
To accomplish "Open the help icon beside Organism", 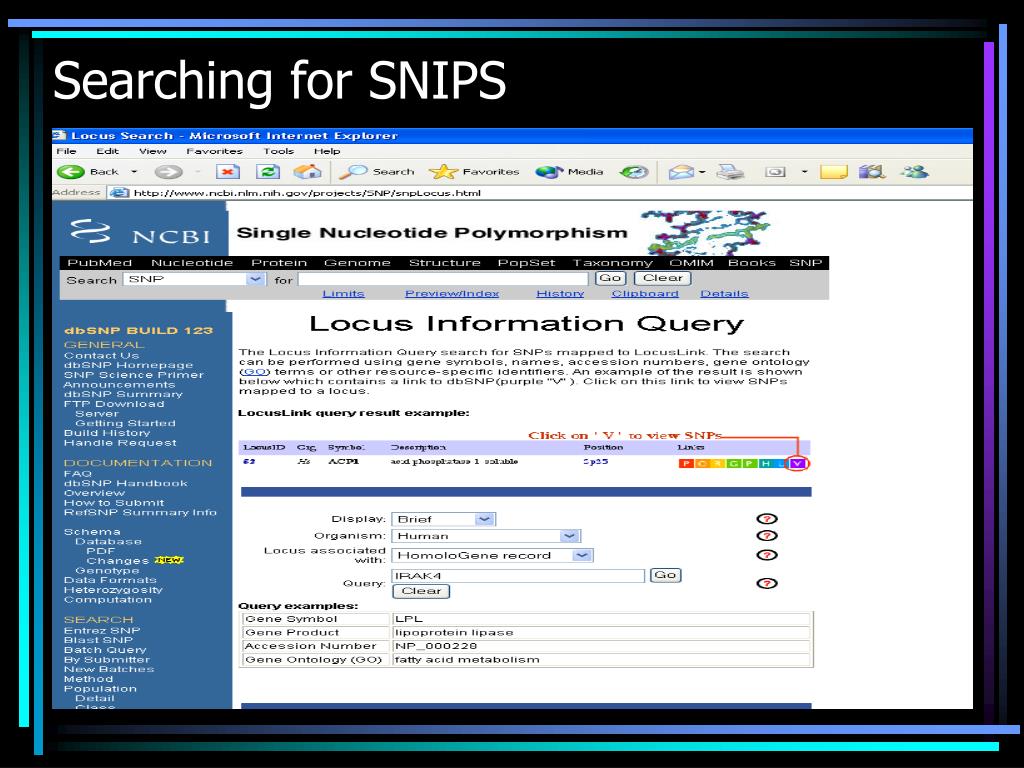I will (x=767, y=536).
